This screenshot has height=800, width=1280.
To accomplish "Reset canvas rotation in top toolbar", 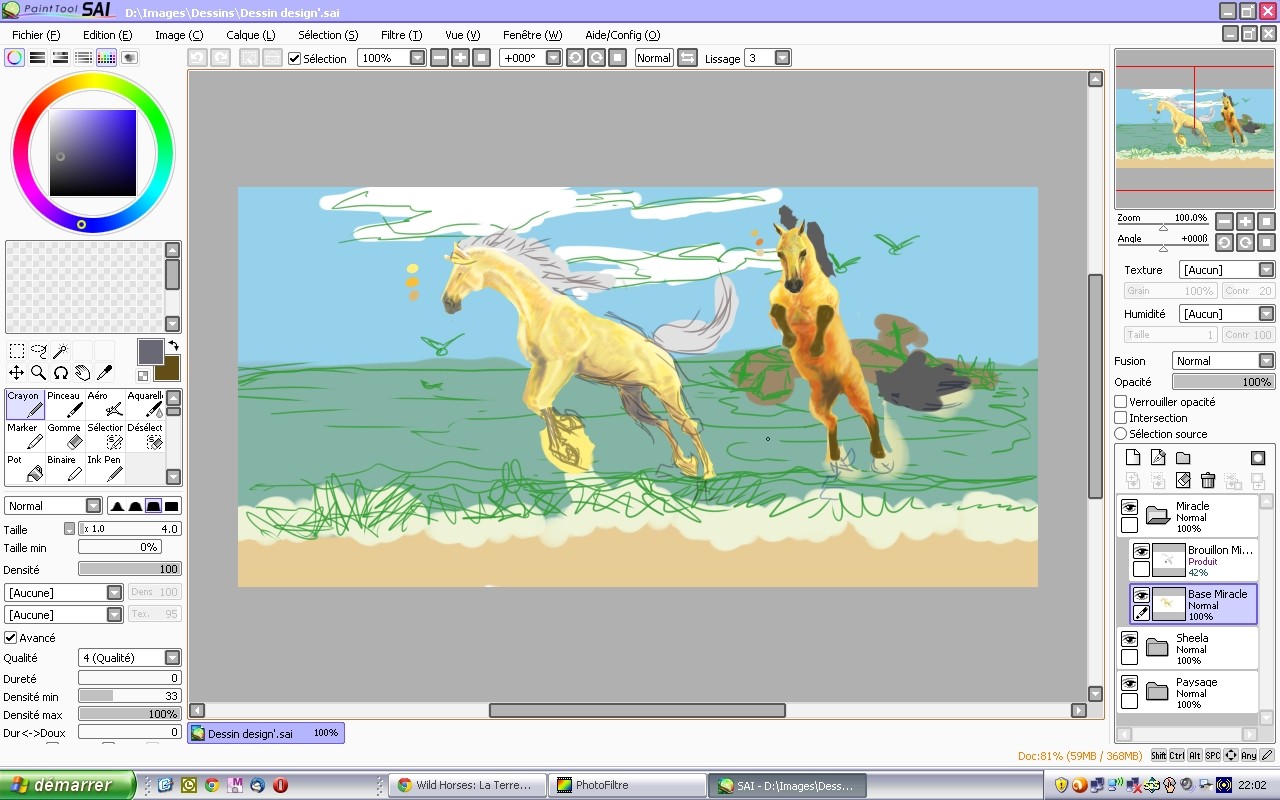I will coord(618,58).
